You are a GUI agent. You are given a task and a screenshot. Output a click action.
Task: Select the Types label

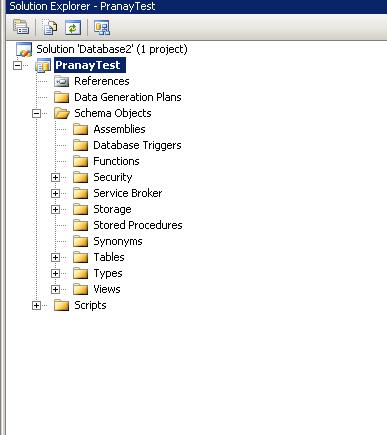(x=108, y=273)
